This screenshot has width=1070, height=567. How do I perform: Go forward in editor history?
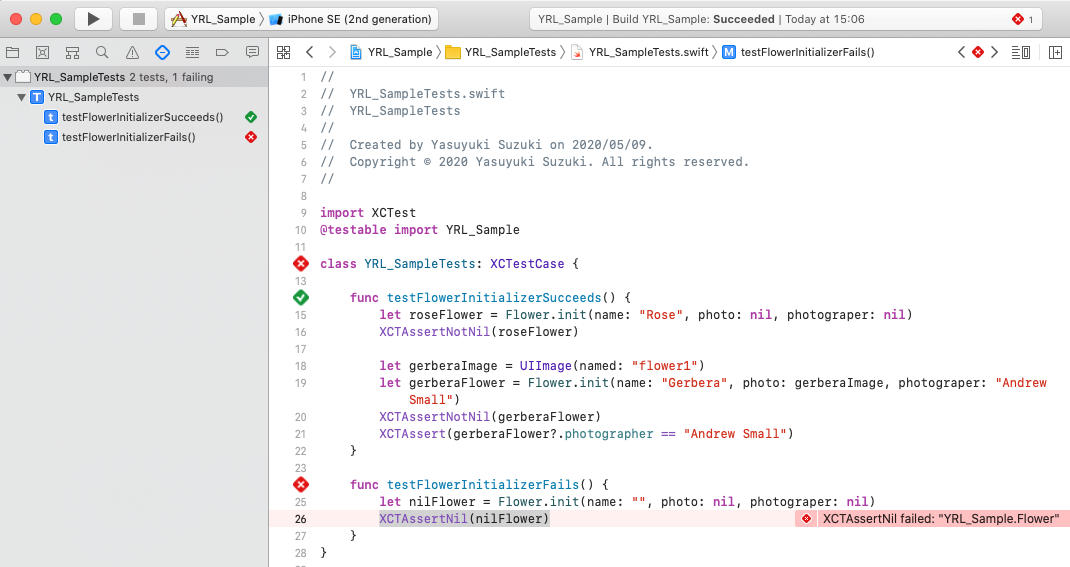pyautogui.click(x=332, y=53)
